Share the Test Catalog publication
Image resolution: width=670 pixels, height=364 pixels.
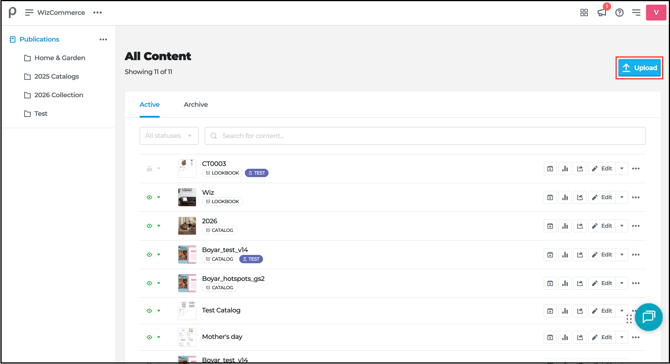tap(580, 311)
